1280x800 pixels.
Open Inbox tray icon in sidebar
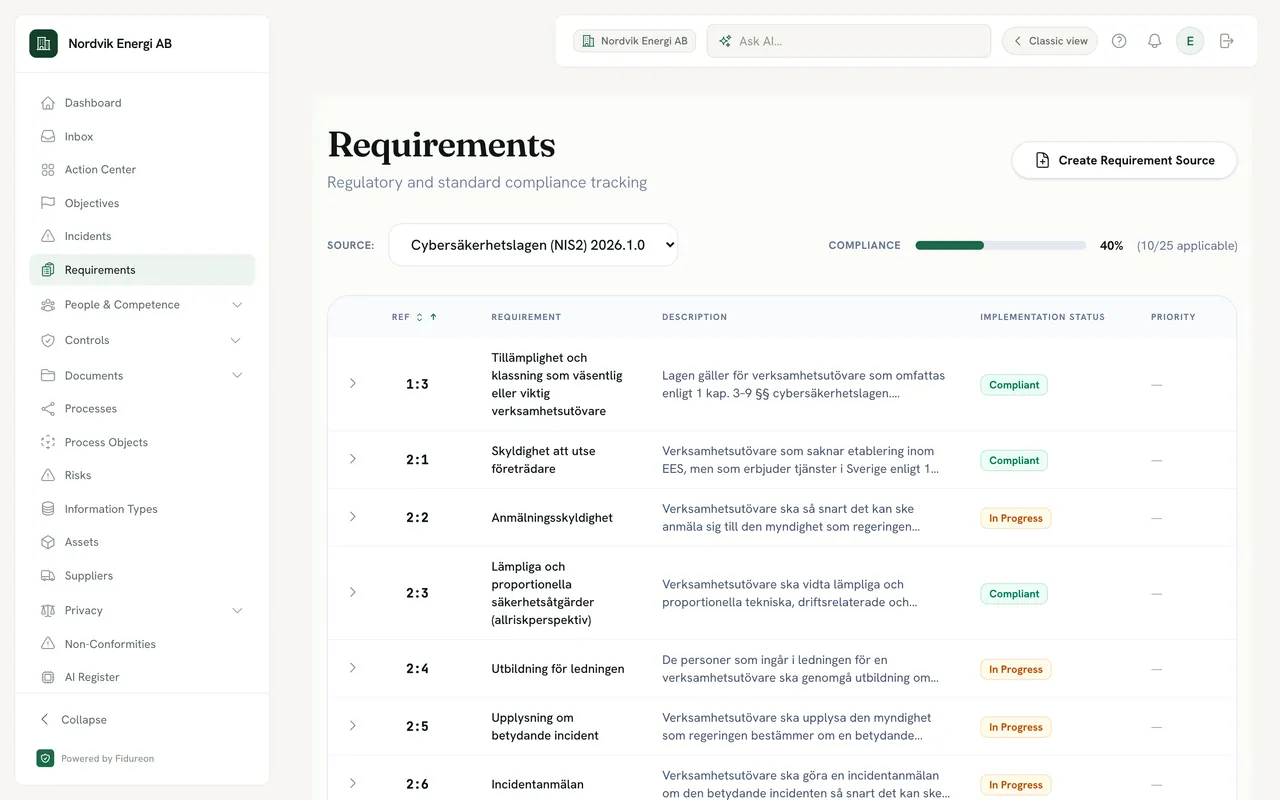coord(48,137)
